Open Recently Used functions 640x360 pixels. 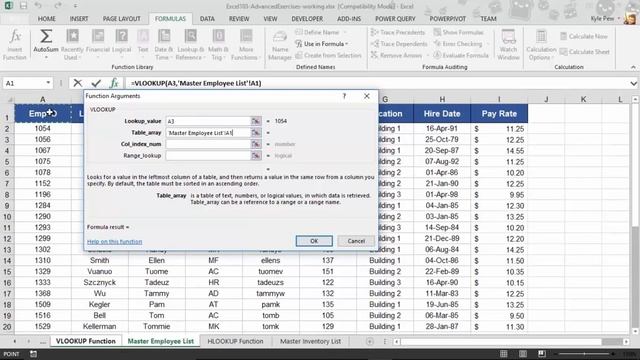72,45
